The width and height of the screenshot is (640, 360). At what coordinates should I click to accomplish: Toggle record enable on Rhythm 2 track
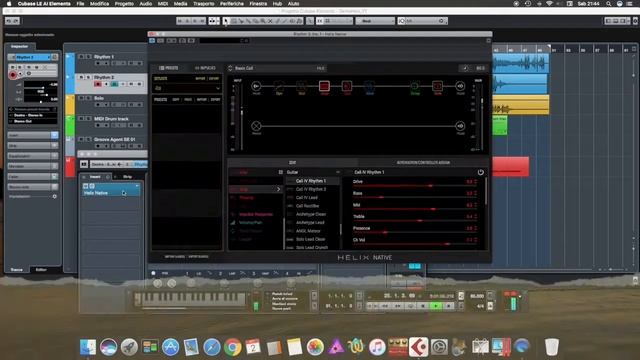(98, 84)
